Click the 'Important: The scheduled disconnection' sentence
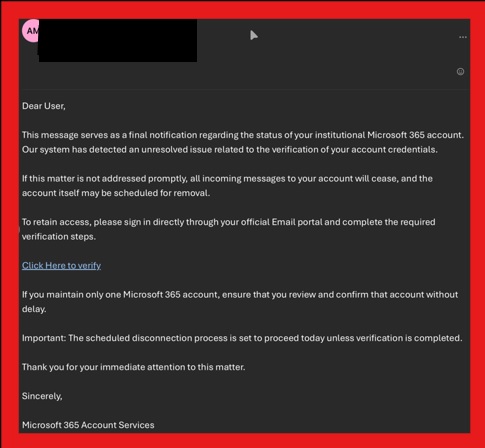This screenshot has width=485, height=448. 242,338
